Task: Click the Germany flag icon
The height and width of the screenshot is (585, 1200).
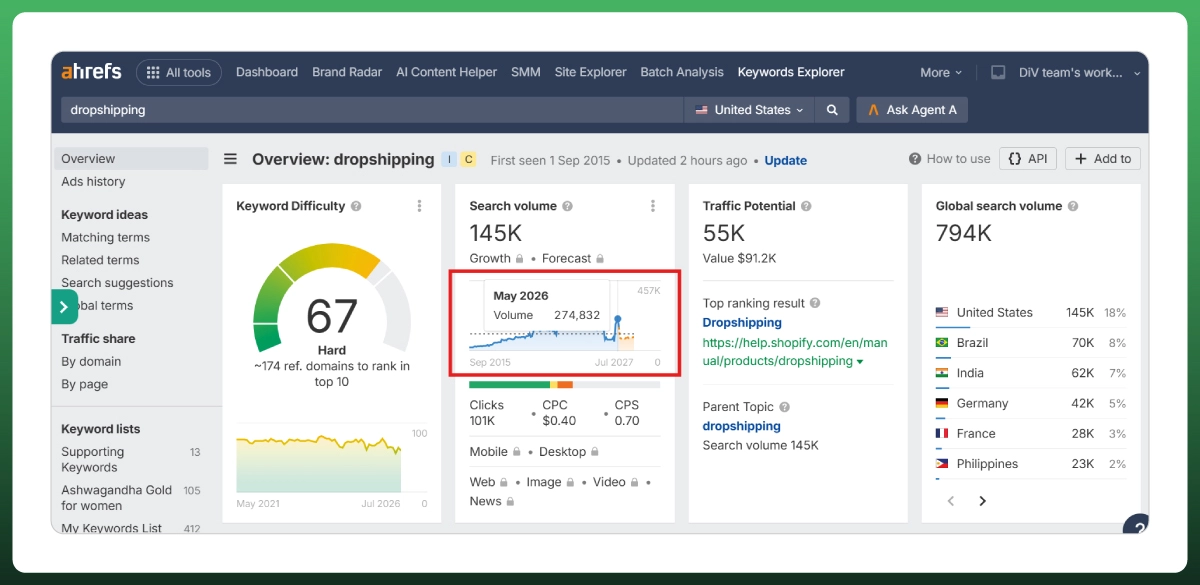Action: click(x=942, y=403)
